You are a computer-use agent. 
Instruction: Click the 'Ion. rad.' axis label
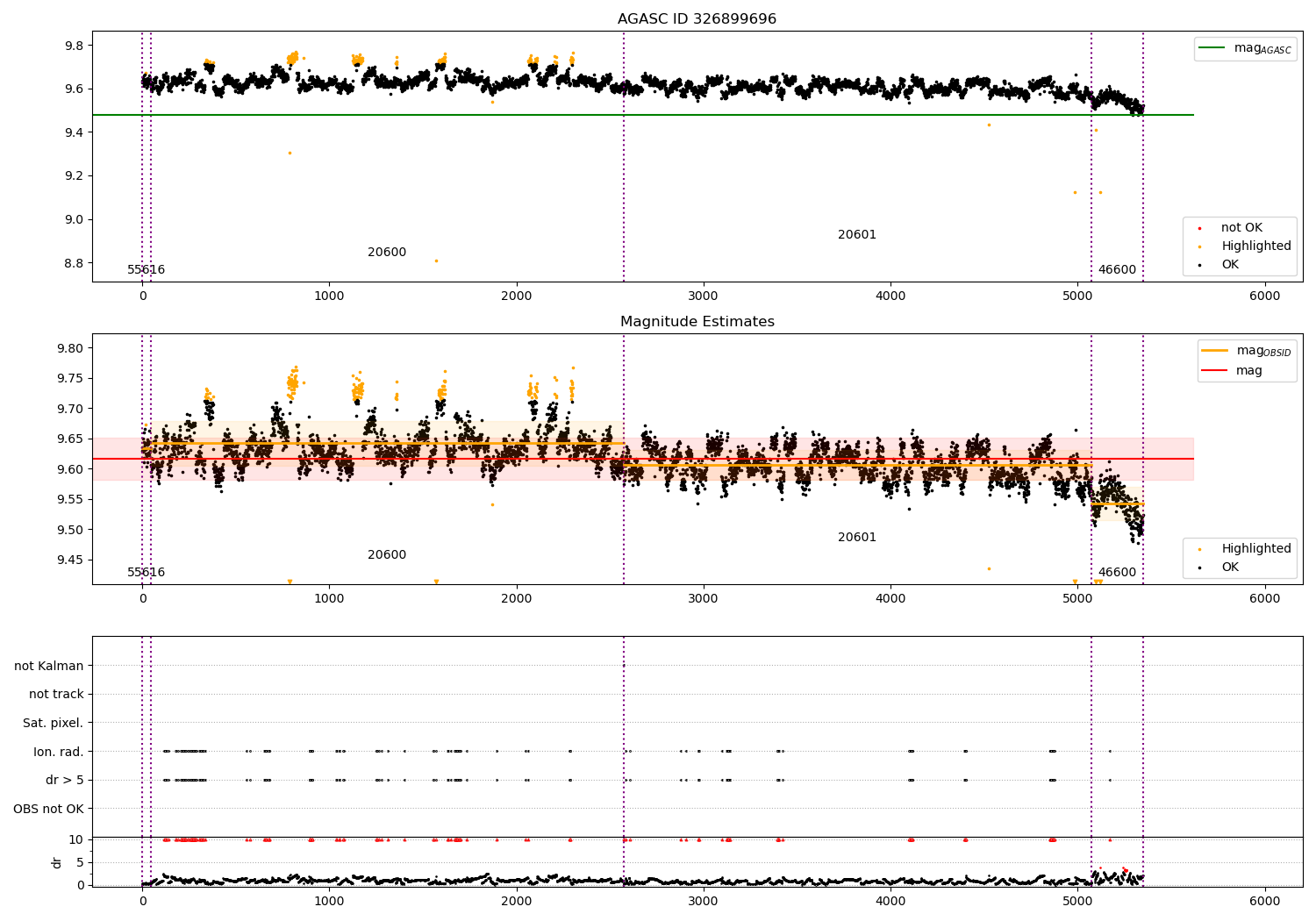pos(59,752)
